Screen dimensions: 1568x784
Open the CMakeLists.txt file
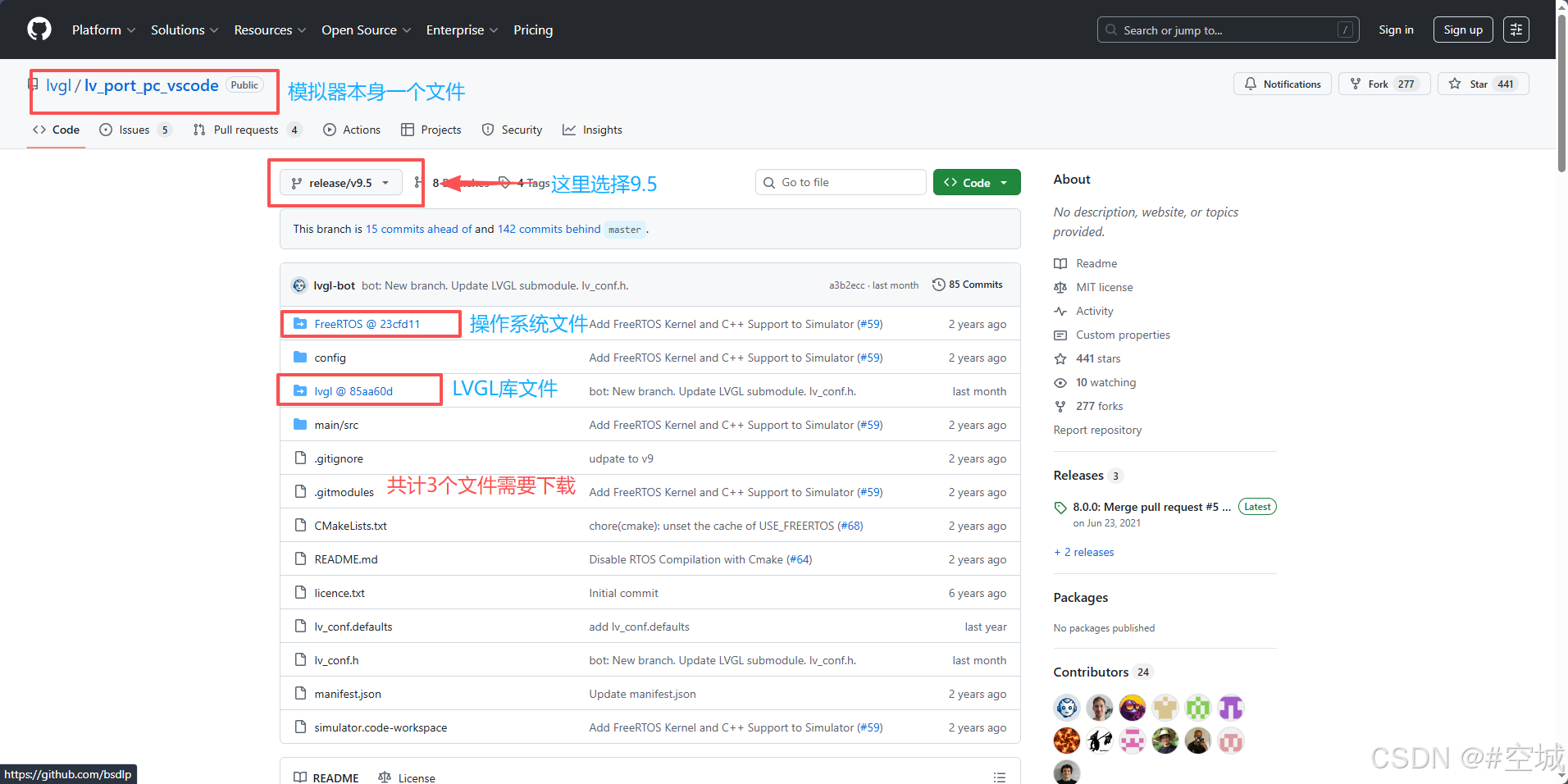coord(350,526)
